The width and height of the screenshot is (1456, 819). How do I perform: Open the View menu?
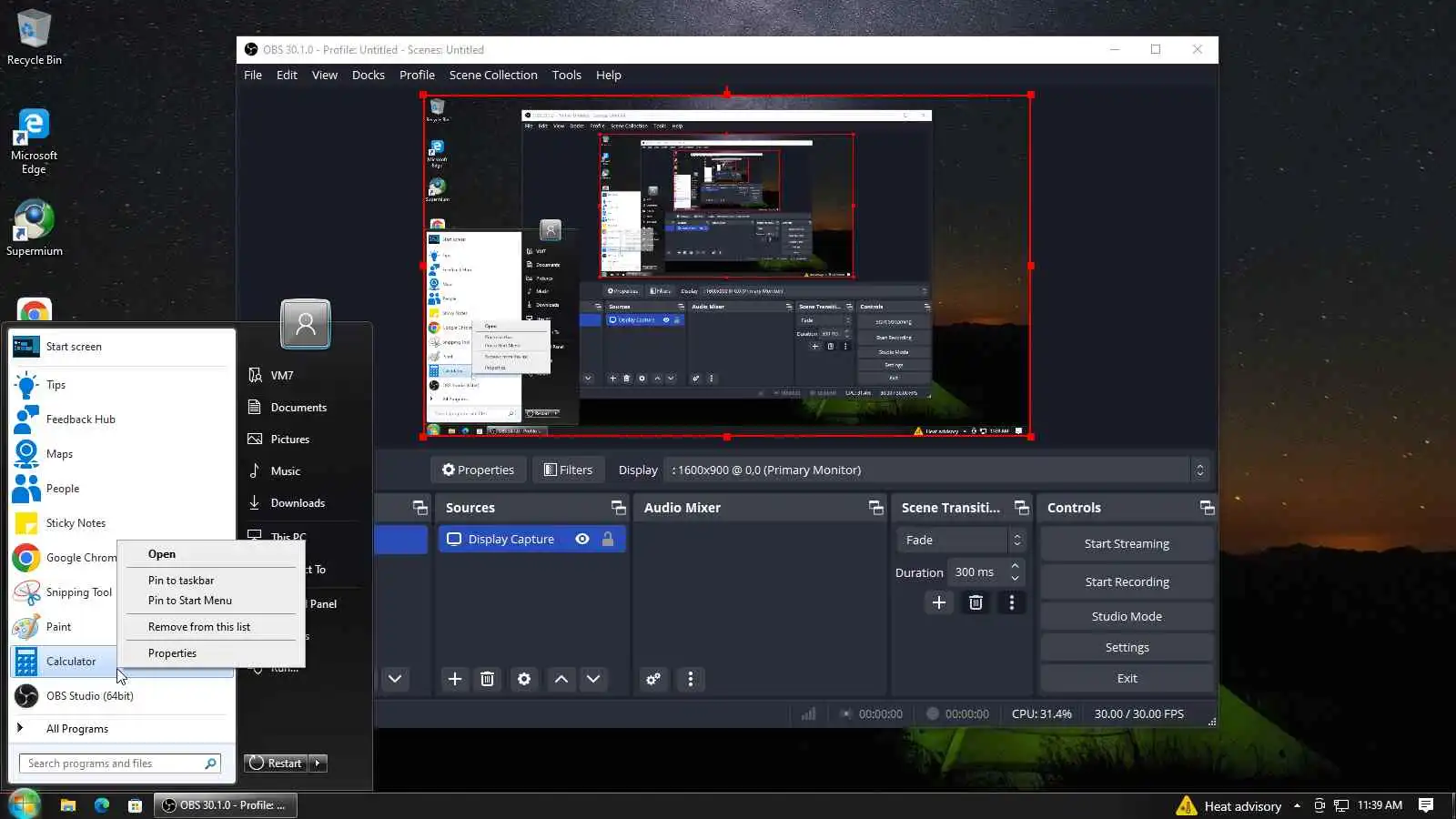coord(325,76)
